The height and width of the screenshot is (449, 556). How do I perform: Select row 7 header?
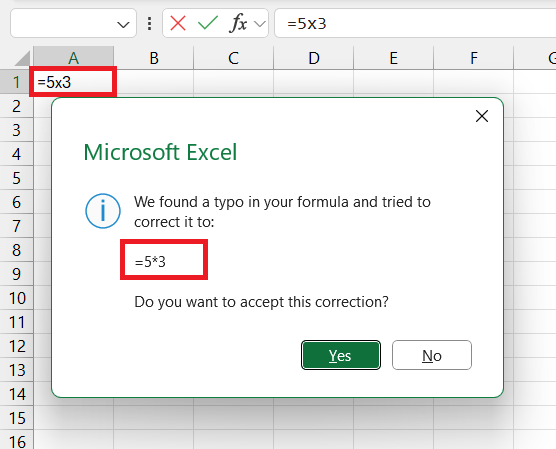[16, 226]
